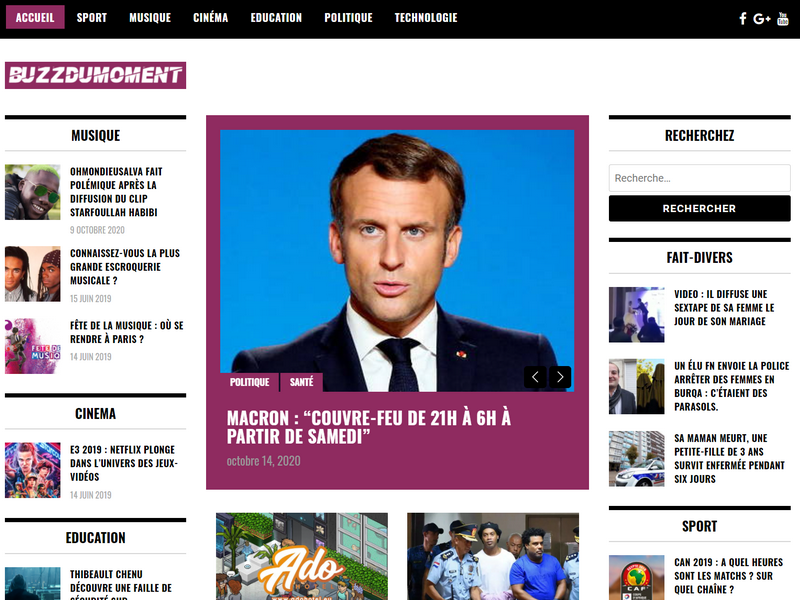Open the Ado Hotel article image

(x=302, y=556)
